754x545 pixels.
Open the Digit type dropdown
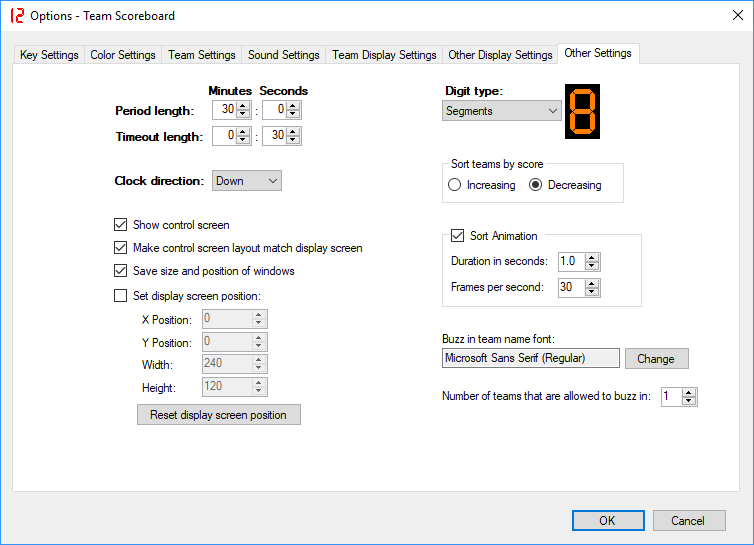[x=502, y=111]
